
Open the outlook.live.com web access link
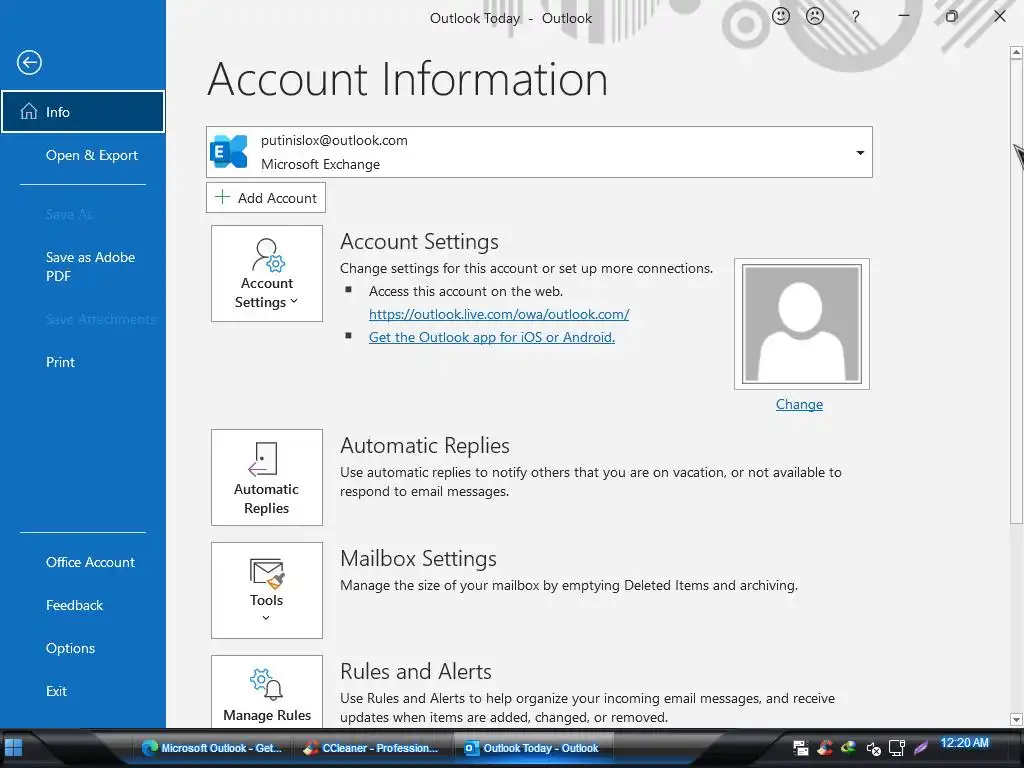[499, 314]
